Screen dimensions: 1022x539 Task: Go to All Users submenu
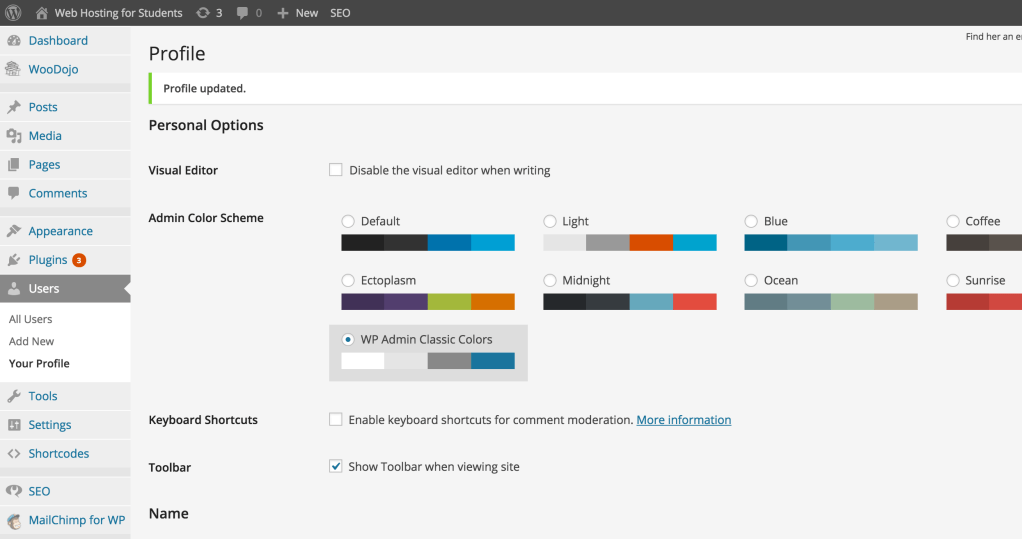point(30,319)
